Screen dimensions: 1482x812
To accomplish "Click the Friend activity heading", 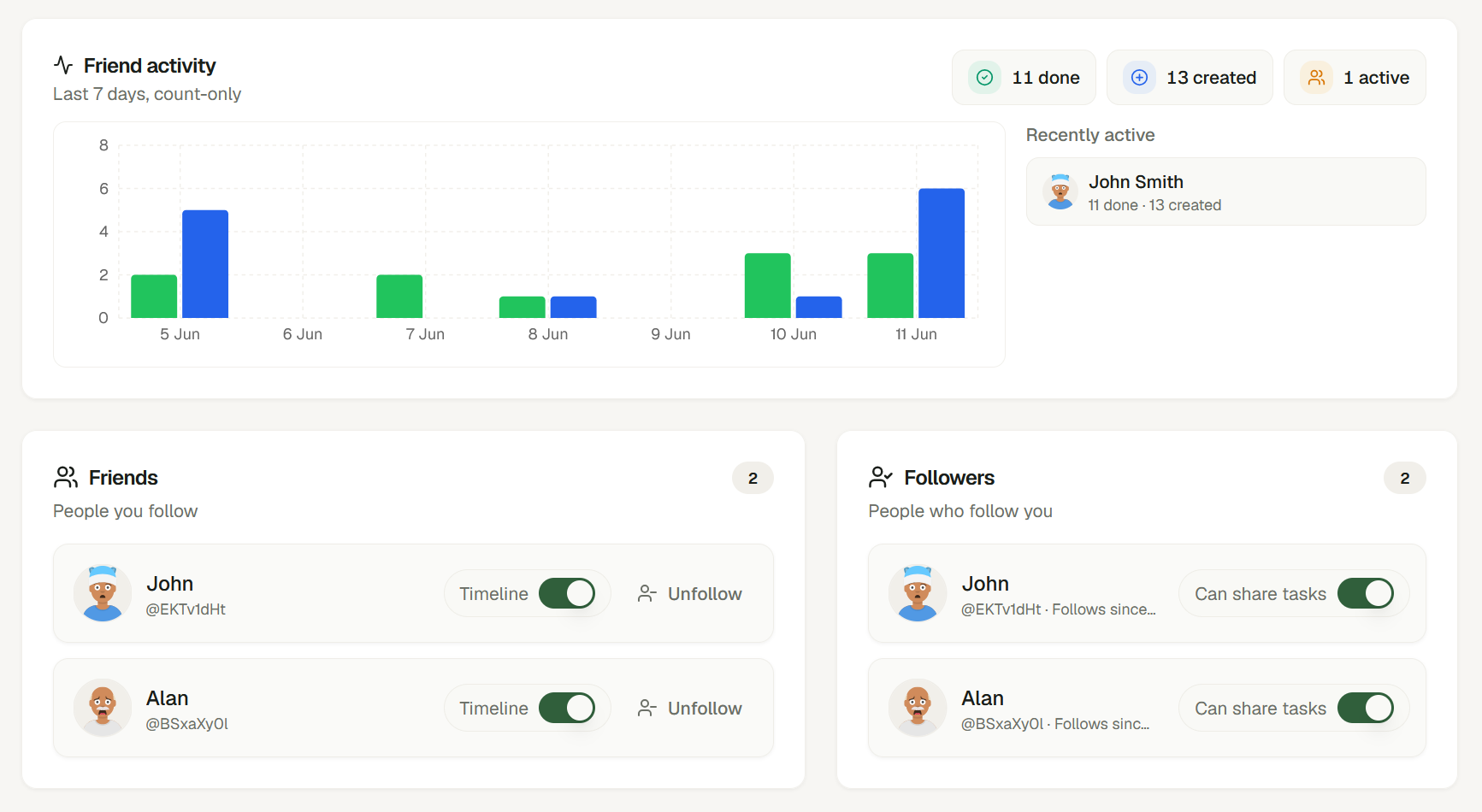I will coord(150,66).
